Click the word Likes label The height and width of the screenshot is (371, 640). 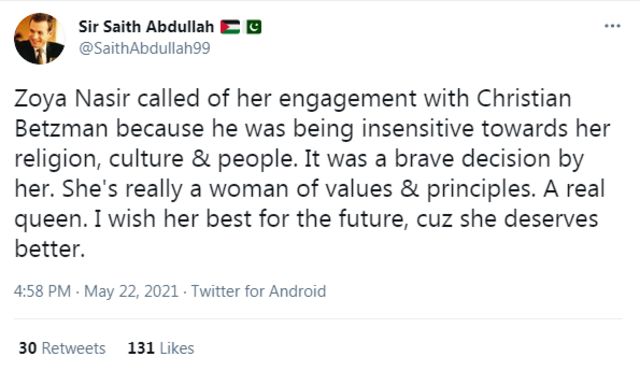[x=177, y=348]
